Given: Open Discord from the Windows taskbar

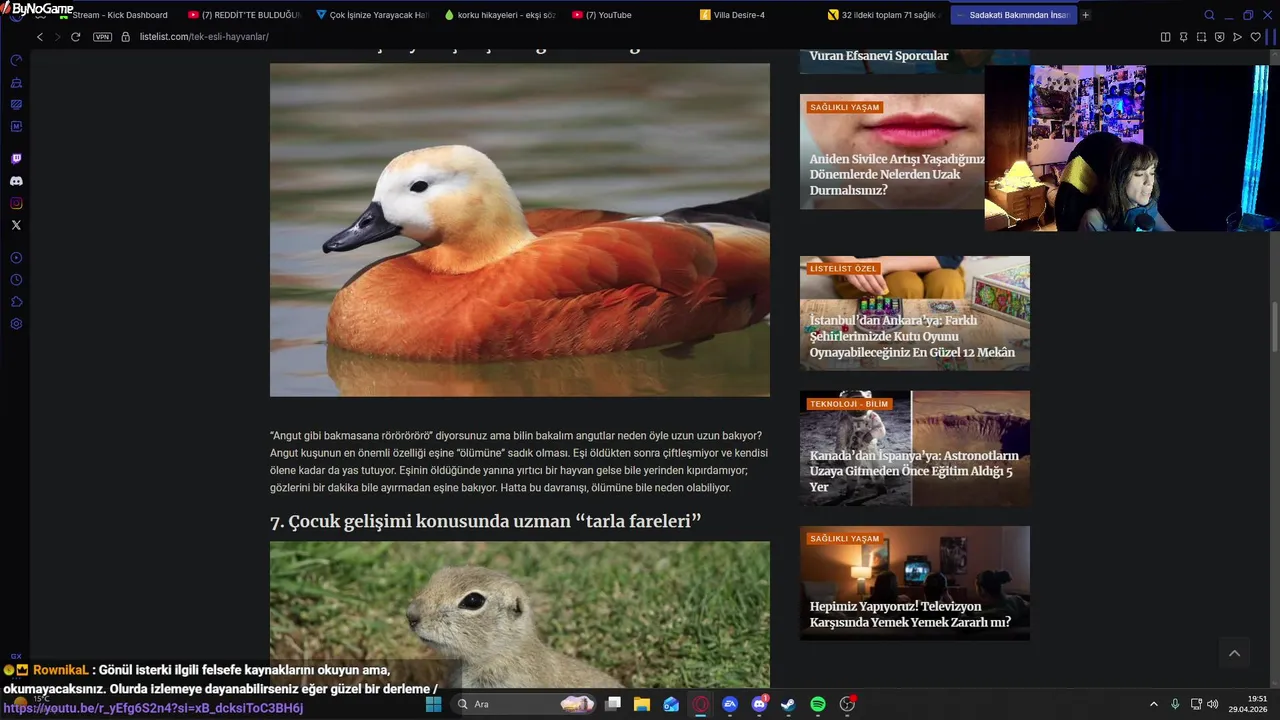Looking at the screenshot, I should (x=759, y=704).
